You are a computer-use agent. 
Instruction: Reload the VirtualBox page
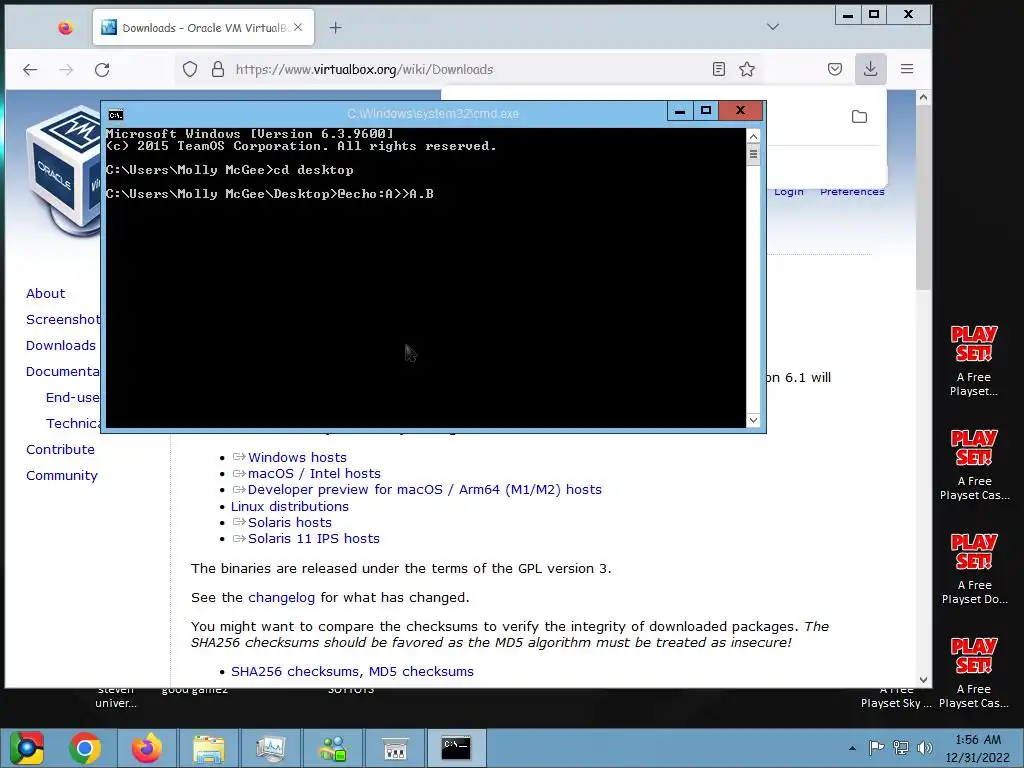(102, 70)
